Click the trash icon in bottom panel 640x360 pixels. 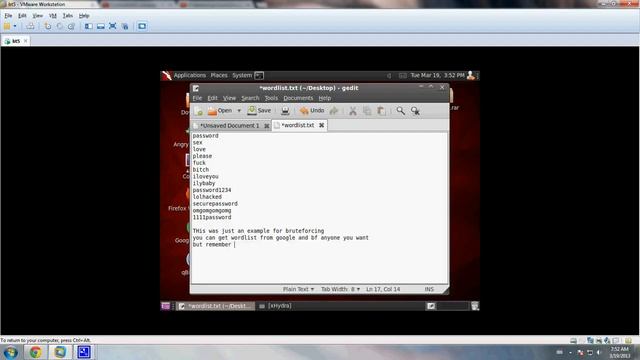pyautogui.click(x=475, y=306)
